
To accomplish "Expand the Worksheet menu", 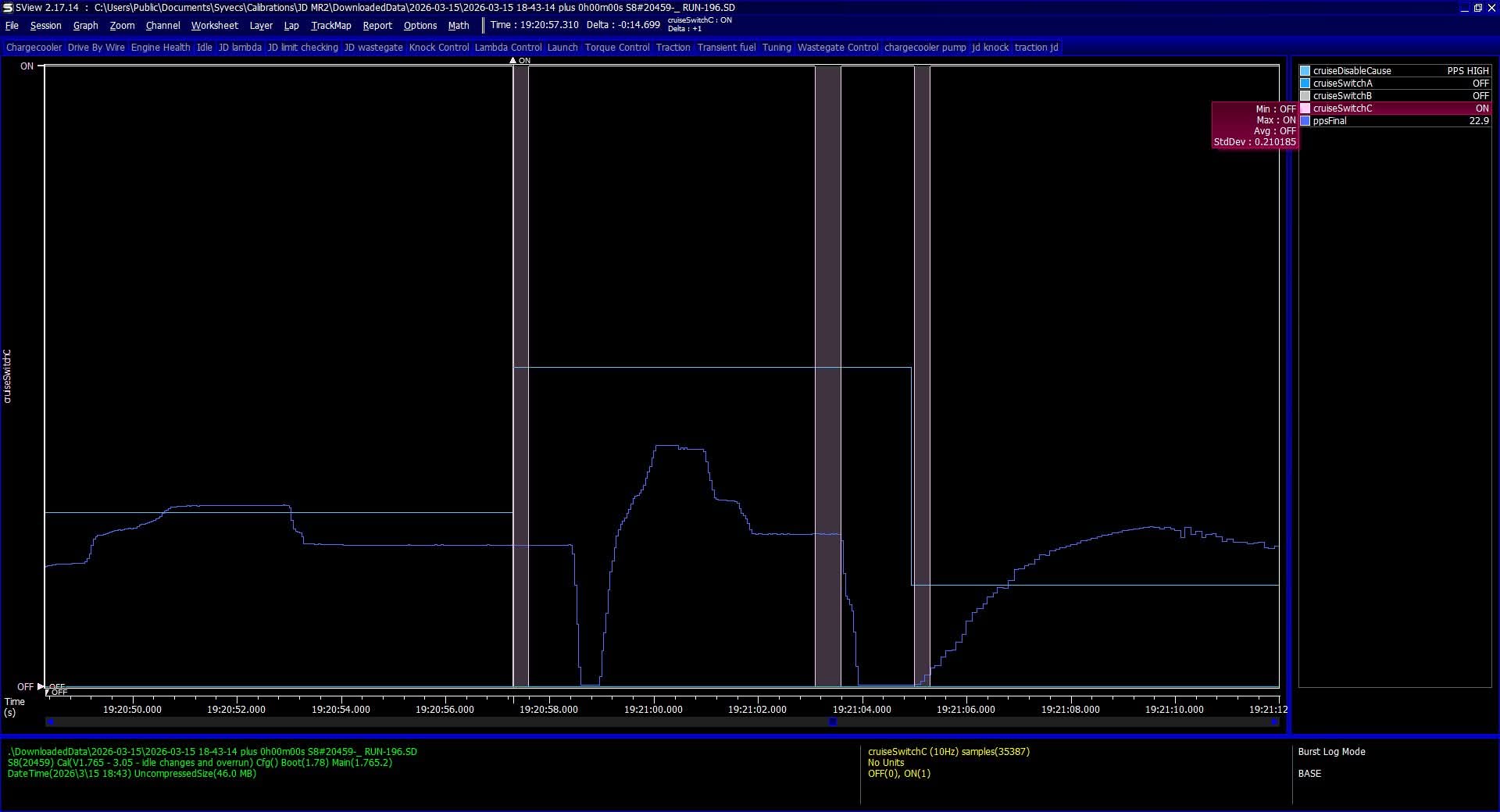I will tap(214, 26).
